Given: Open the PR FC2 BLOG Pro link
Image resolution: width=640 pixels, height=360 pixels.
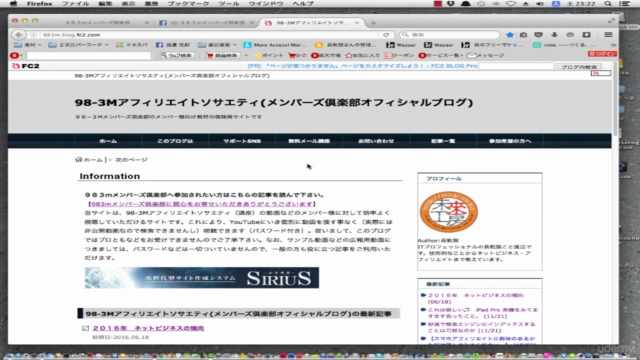Looking at the screenshot, I should (x=362, y=66).
